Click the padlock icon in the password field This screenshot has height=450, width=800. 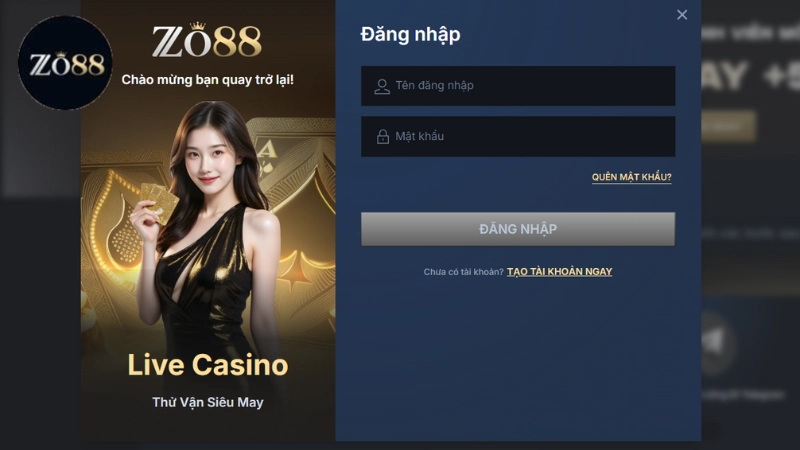[x=383, y=136]
